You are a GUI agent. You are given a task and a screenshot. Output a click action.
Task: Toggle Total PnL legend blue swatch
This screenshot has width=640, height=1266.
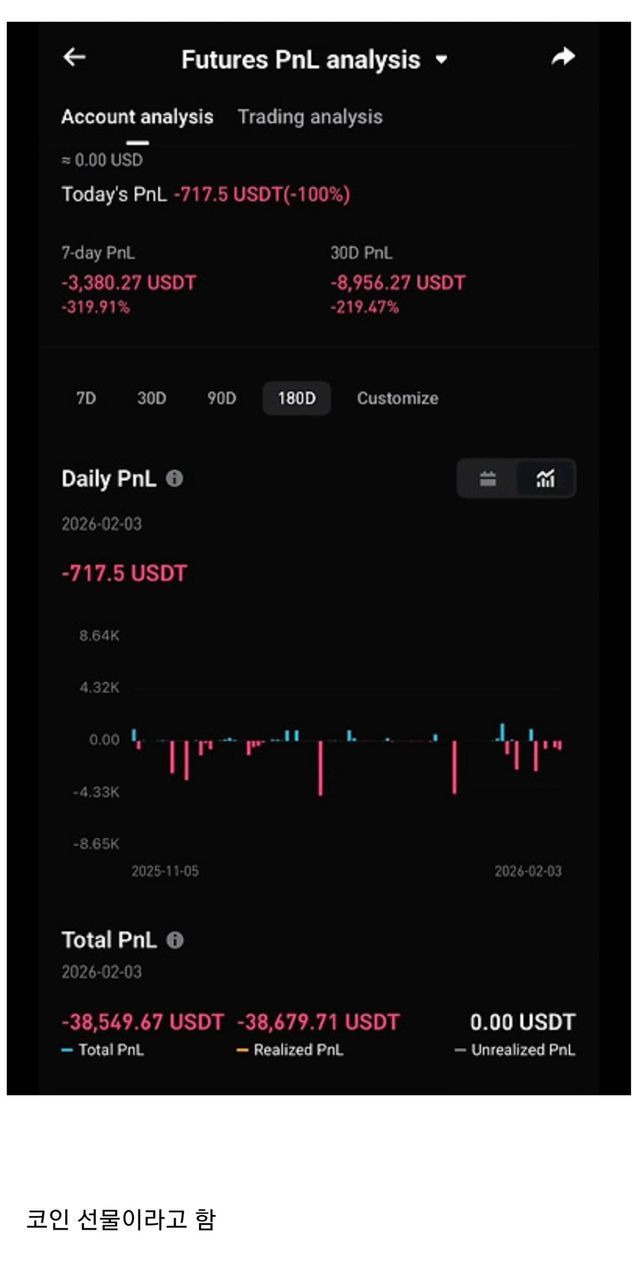pyautogui.click(x=67, y=1051)
